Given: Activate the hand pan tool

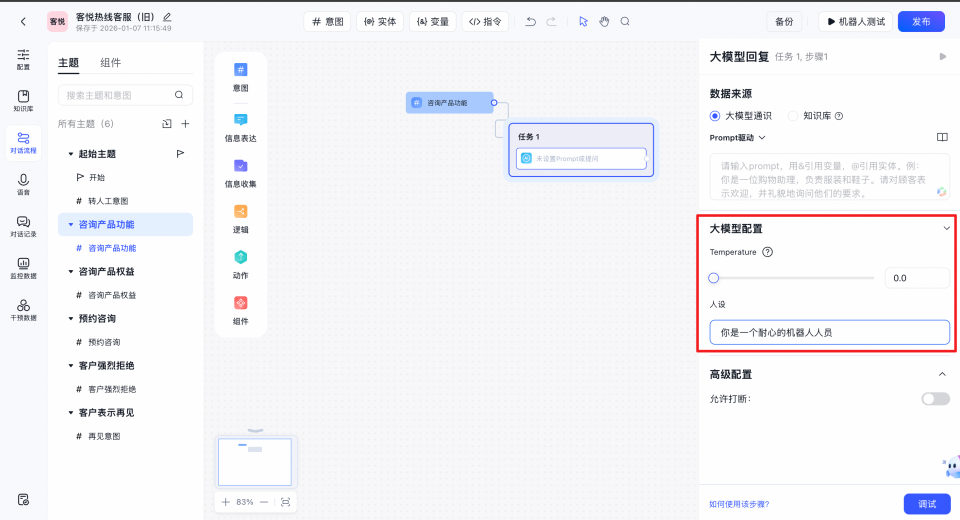Looking at the screenshot, I should [x=604, y=21].
